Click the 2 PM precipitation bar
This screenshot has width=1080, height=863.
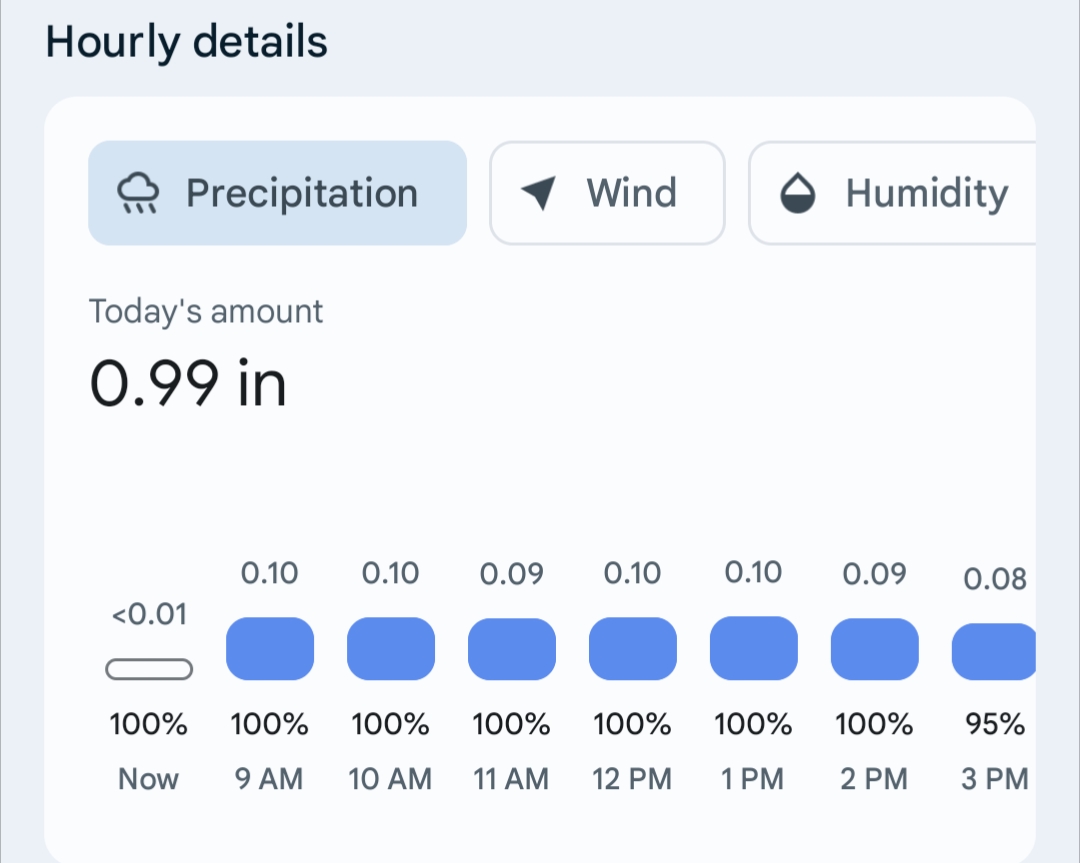875,649
